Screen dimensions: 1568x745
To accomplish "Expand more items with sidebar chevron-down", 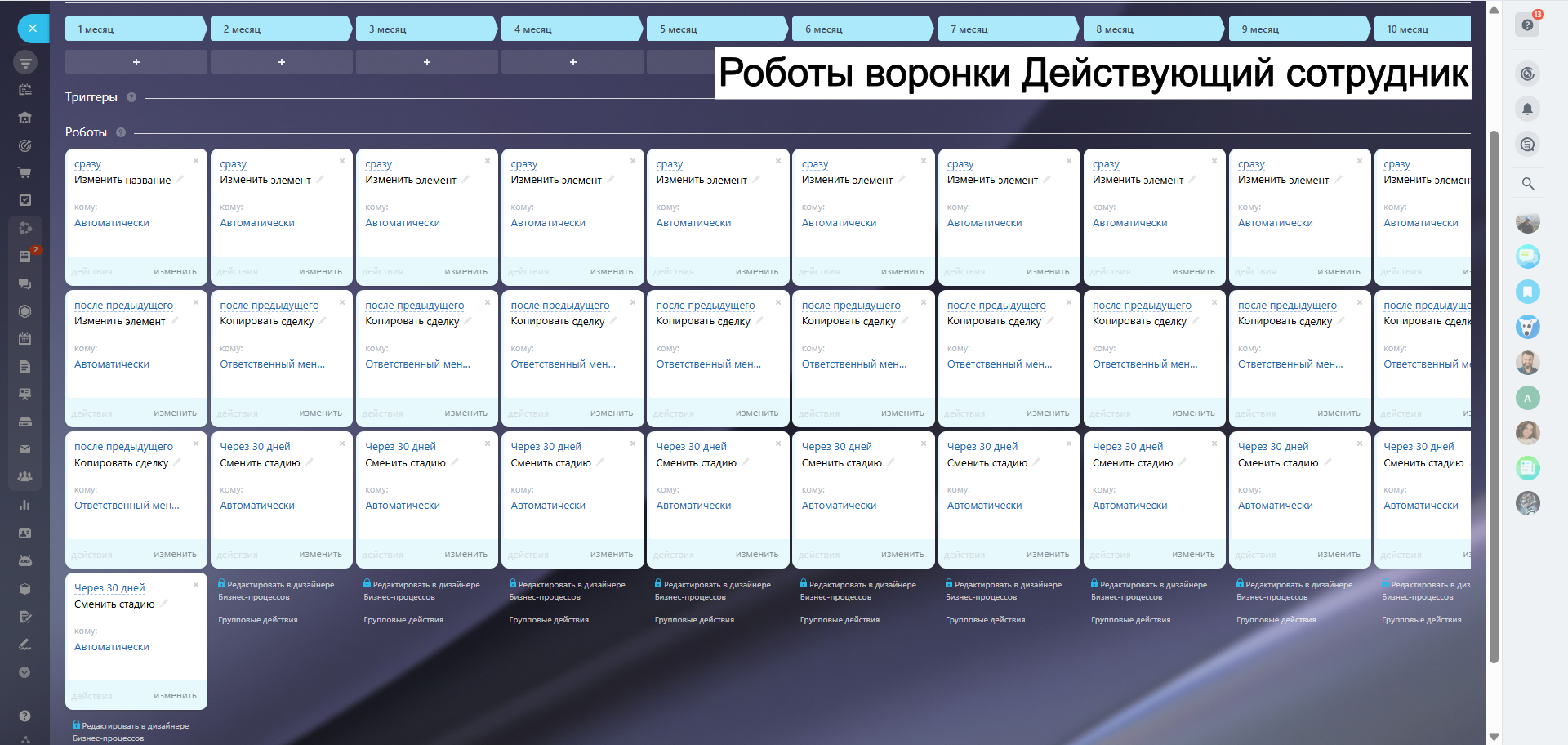I will pos(25,672).
